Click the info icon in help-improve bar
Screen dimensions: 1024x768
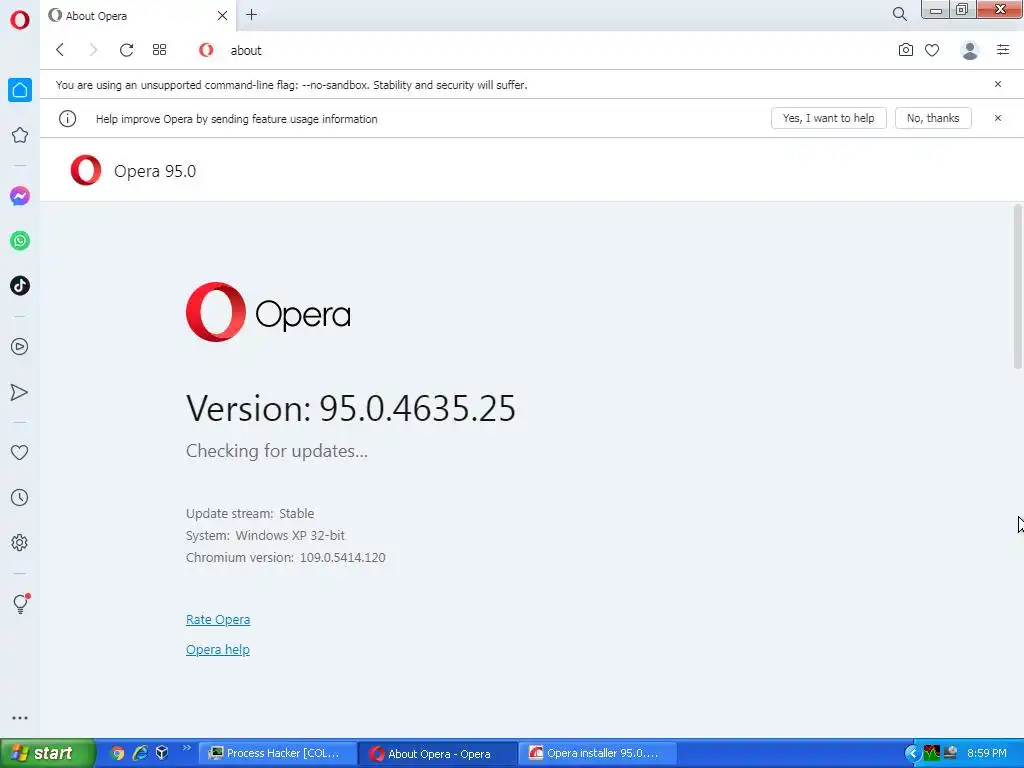(67, 119)
